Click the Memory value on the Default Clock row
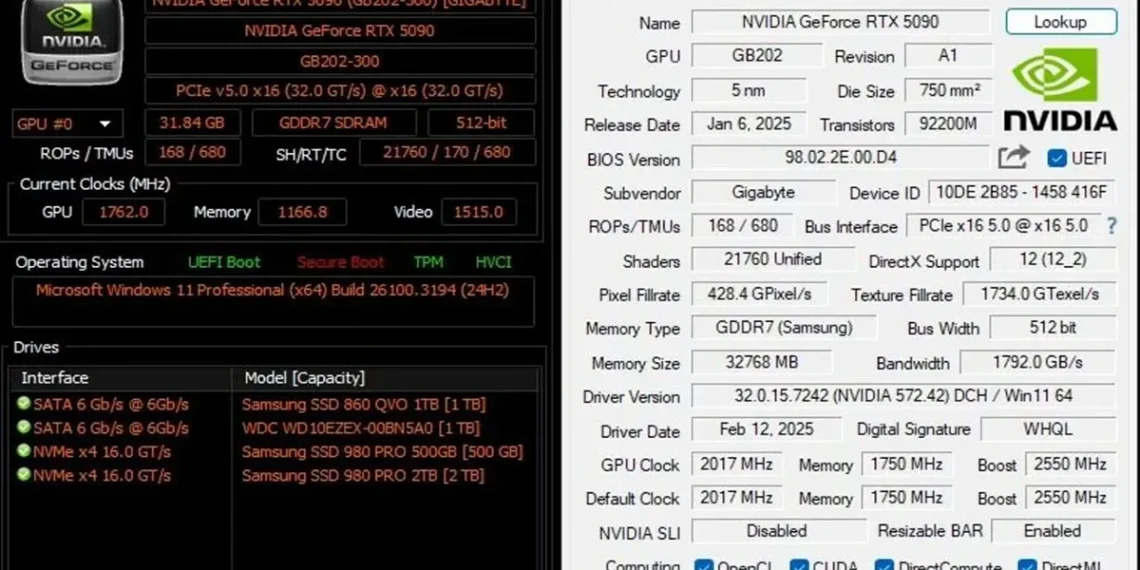 coord(906,497)
